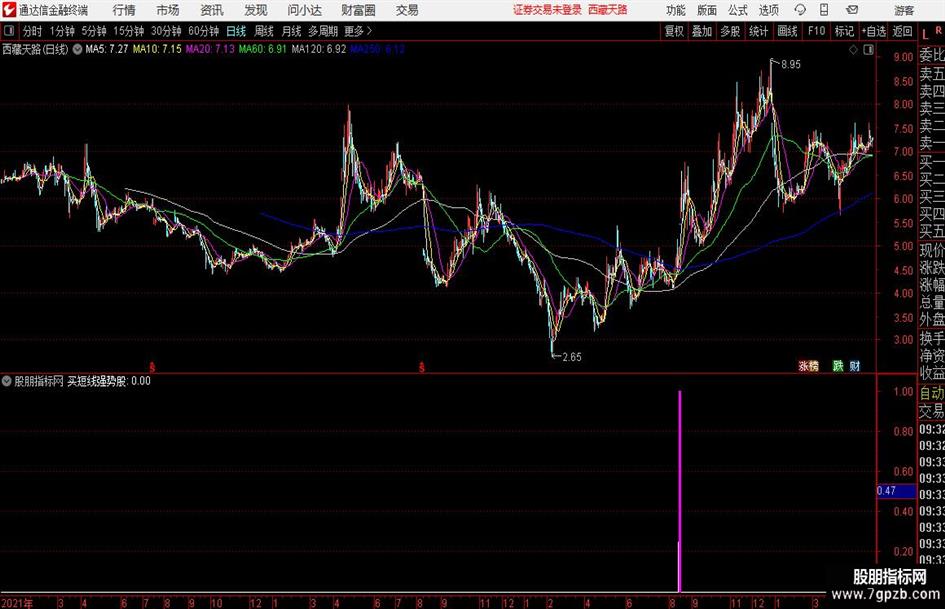
Task: Open the 版面 menu
Action: coord(706,10)
